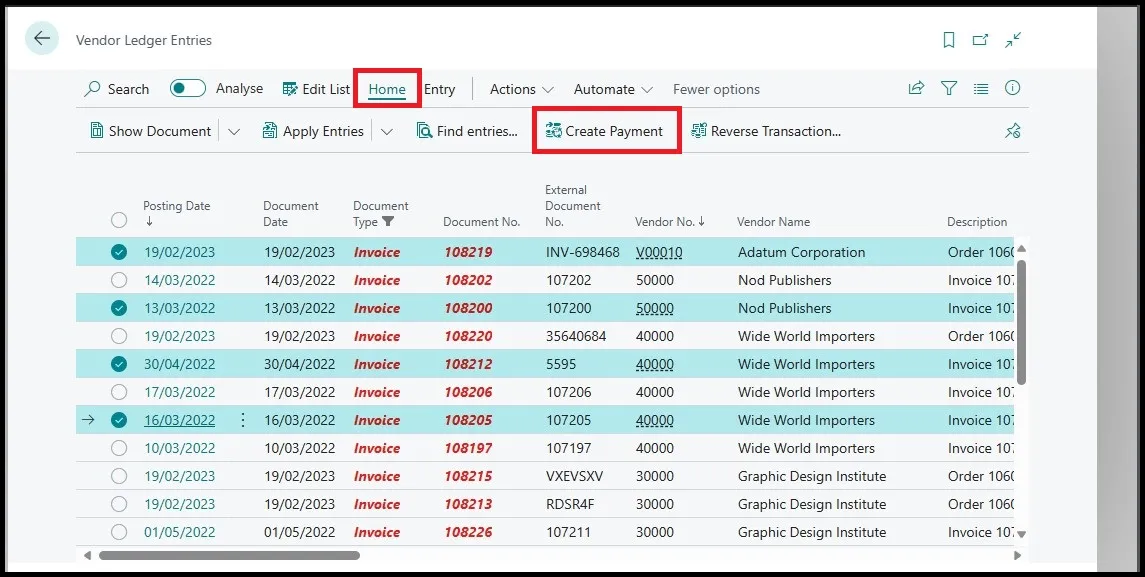This screenshot has width=1145, height=577.
Task: Click the Edit List button label
Action: [x=326, y=89]
